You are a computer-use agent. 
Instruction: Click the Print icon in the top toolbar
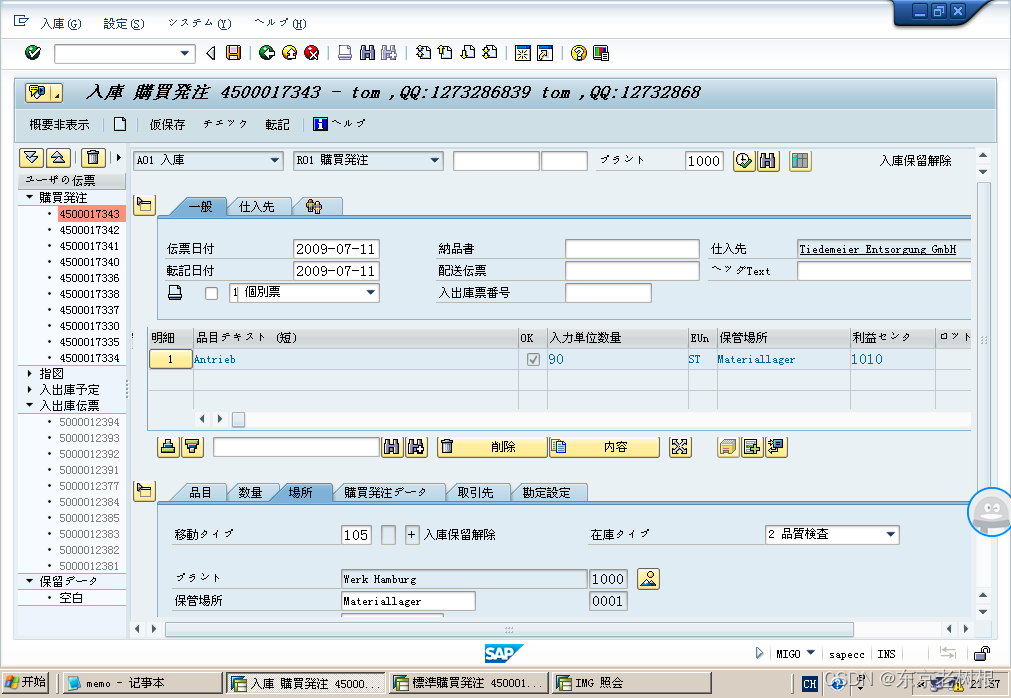344,53
